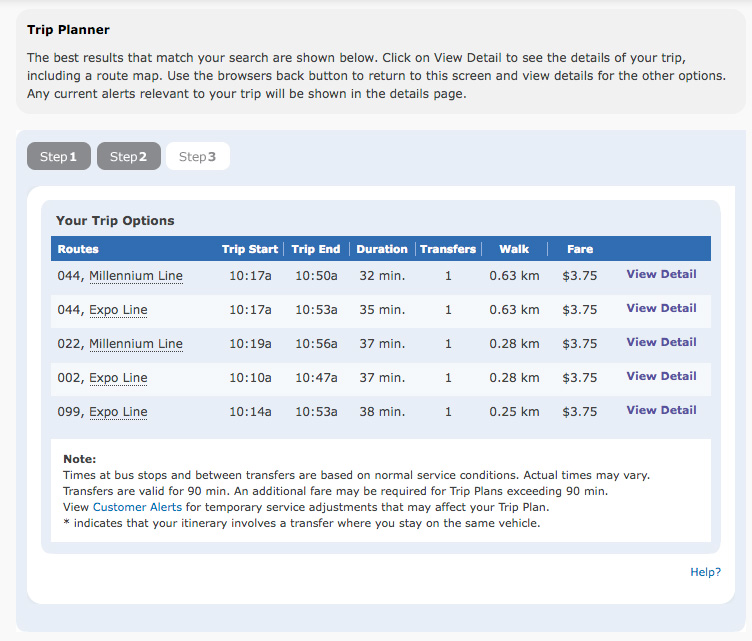The height and width of the screenshot is (641, 752).
Task: Select the Step 3 tab
Action: (197, 157)
